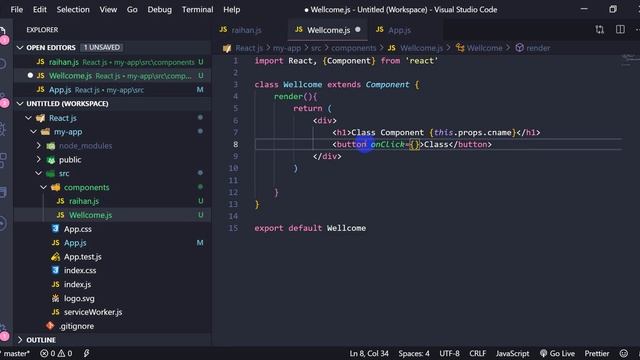Select Wellcome.js in Open Editors list
Screen dimensions: 640x360
point(112,76)
